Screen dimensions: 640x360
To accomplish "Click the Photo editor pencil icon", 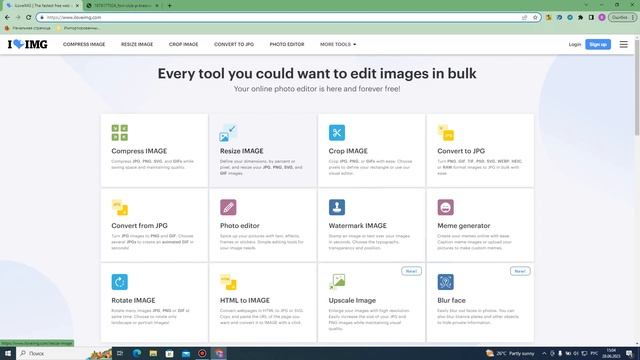I will [228, 207].
